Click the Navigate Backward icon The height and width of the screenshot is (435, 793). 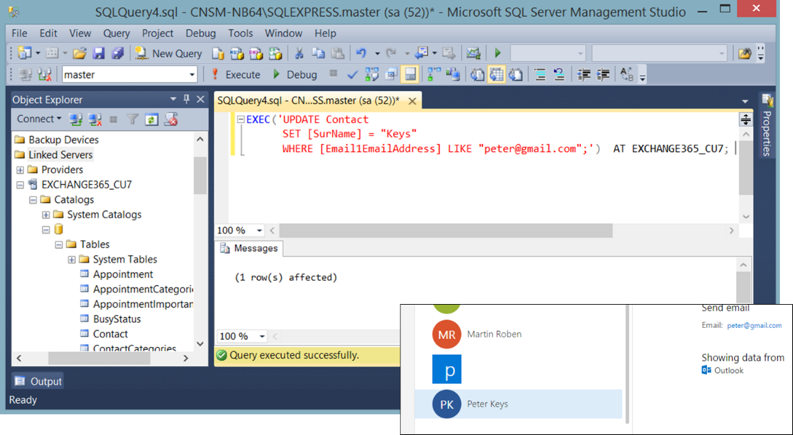(x=421, y=53)
